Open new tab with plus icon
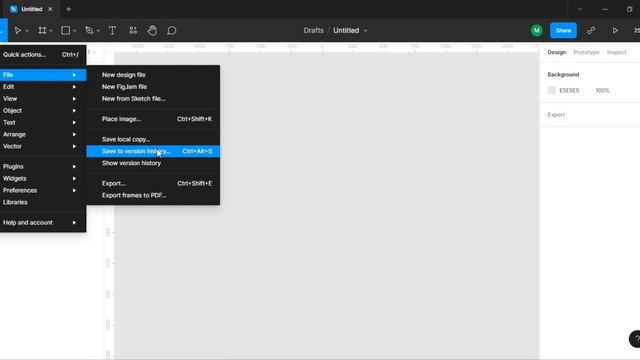Viewport: 640px width, 360px height. 69,9
